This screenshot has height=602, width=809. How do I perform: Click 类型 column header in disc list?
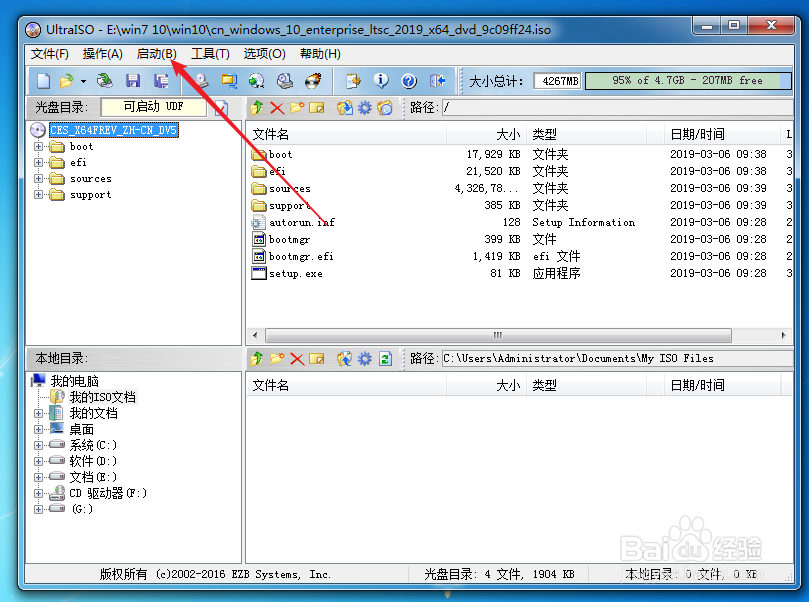click(586, 135)
